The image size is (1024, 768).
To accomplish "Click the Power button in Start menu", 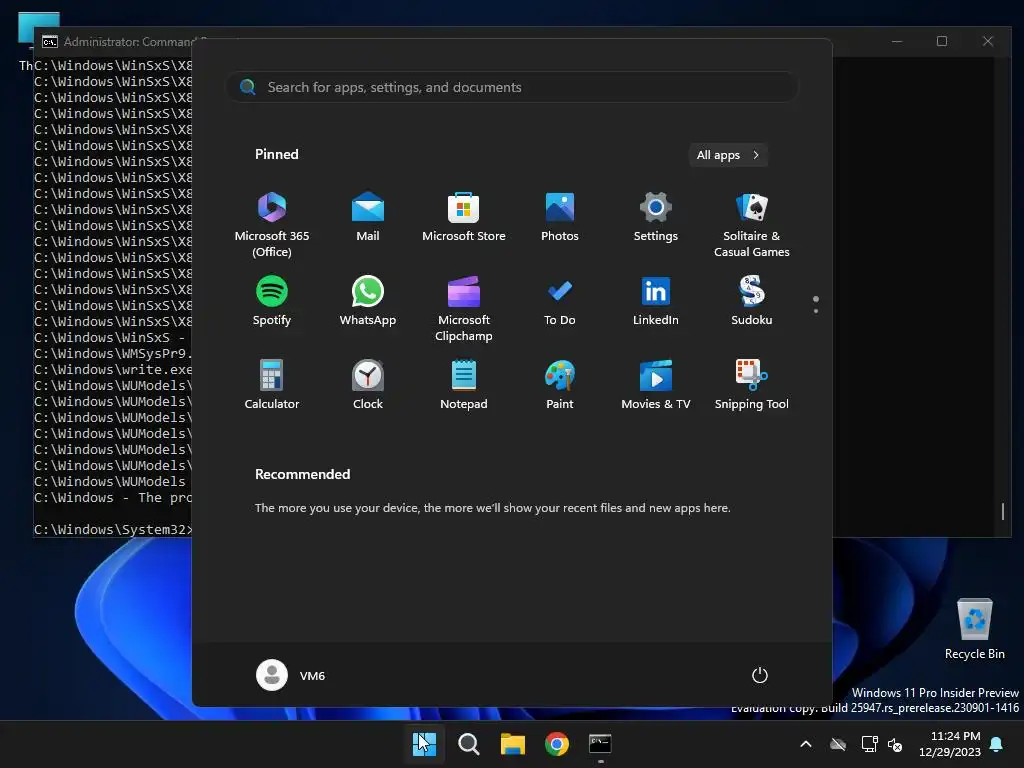I will coord(760,675).
